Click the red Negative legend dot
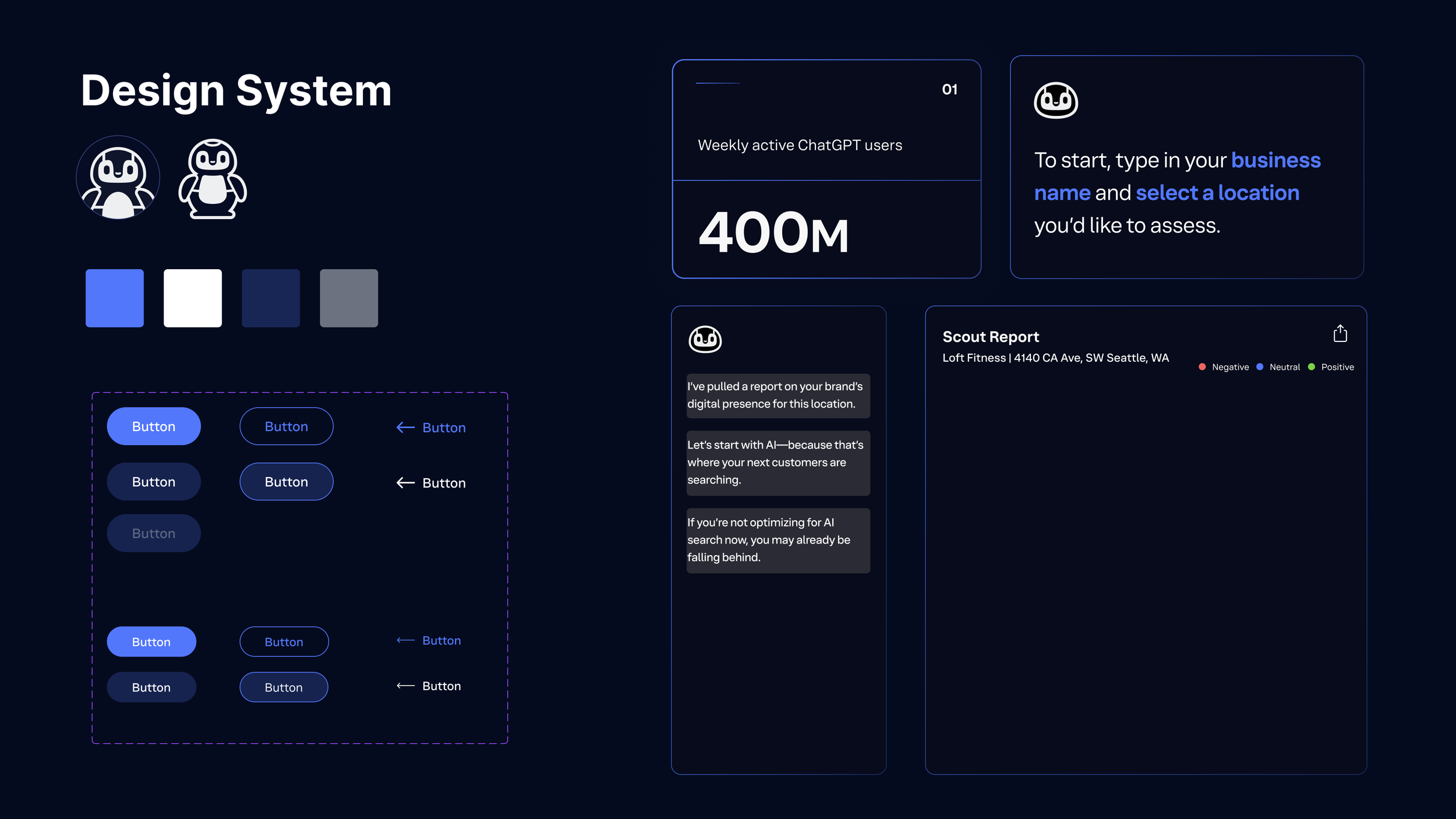Viewport: 1456px width, 819px height. [1202, 367]
